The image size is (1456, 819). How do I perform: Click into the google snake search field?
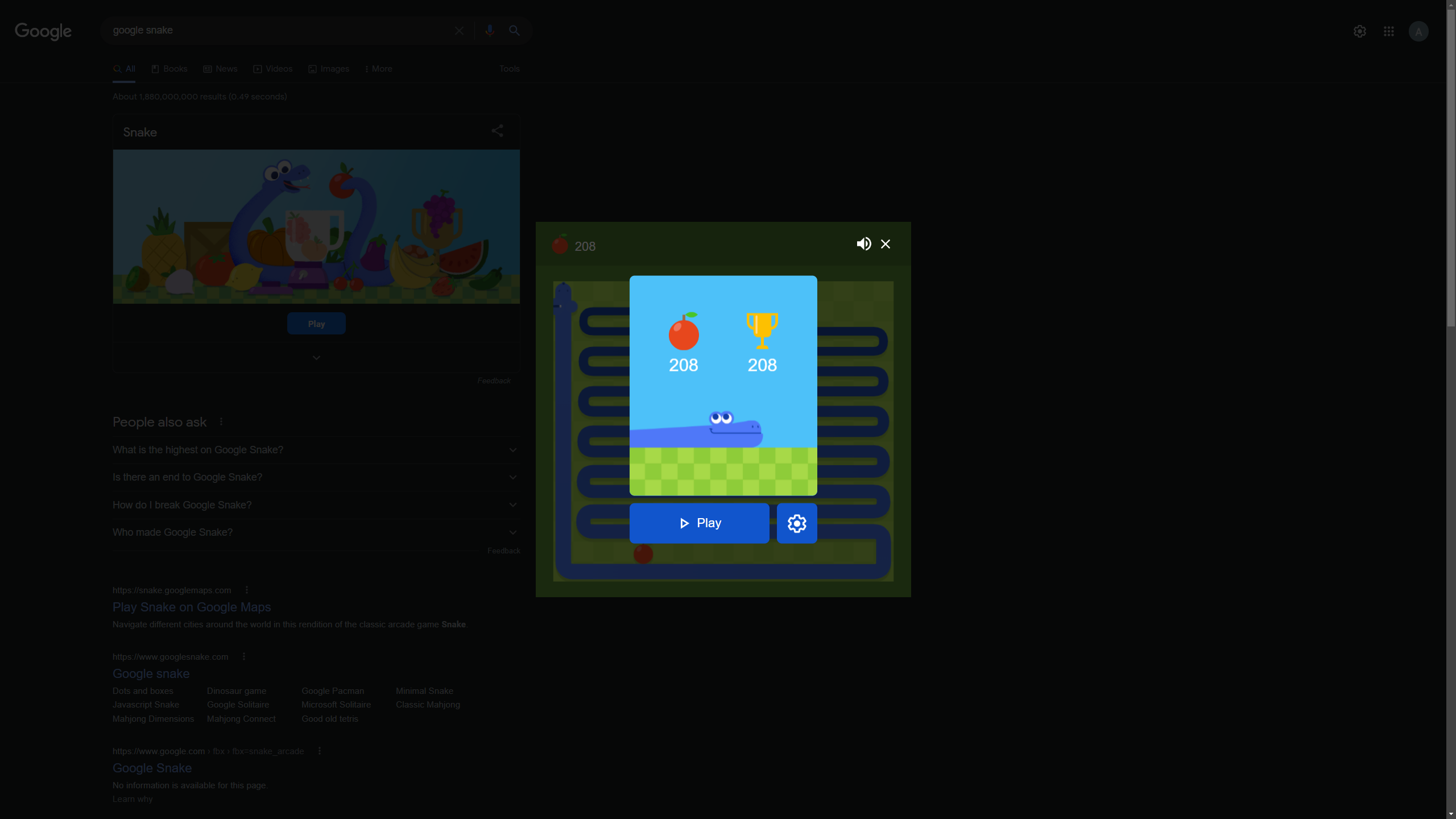tap(279, 31)
